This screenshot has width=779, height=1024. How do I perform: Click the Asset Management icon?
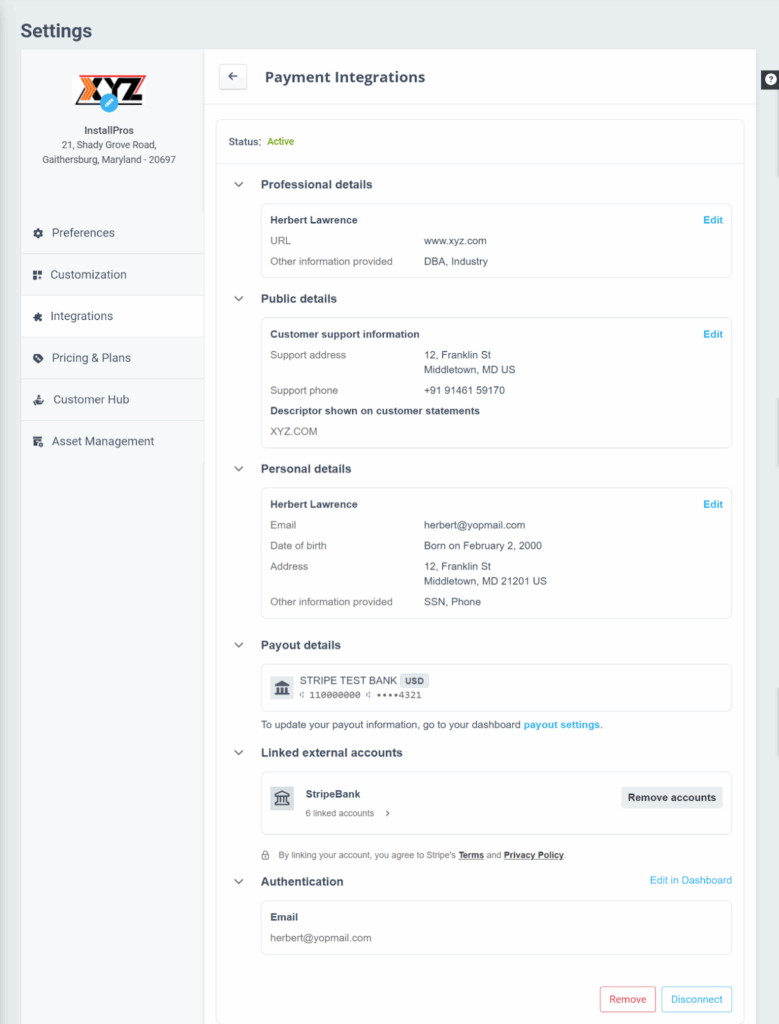point(38,442)
